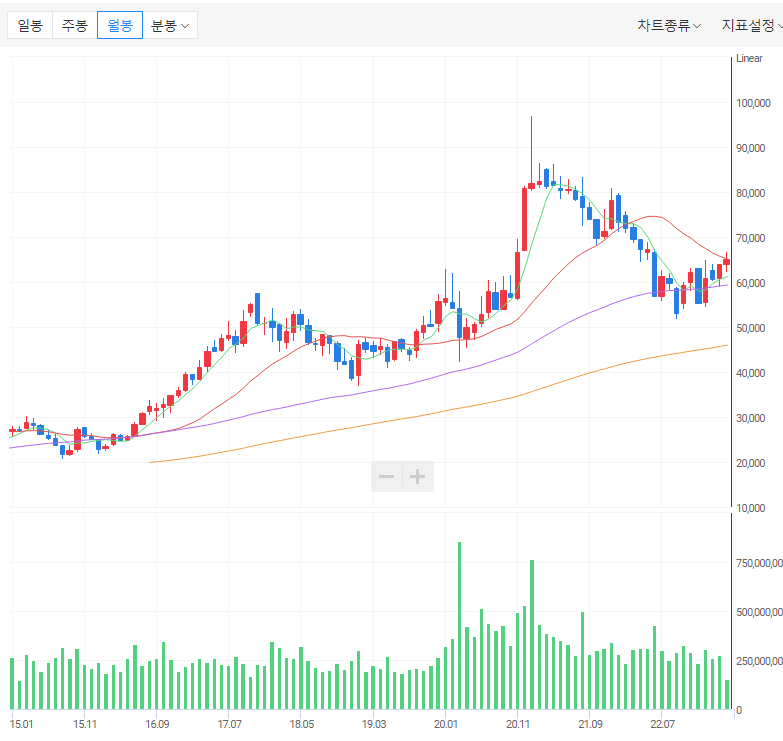Zoom in with the plus button

pos(417,476)
